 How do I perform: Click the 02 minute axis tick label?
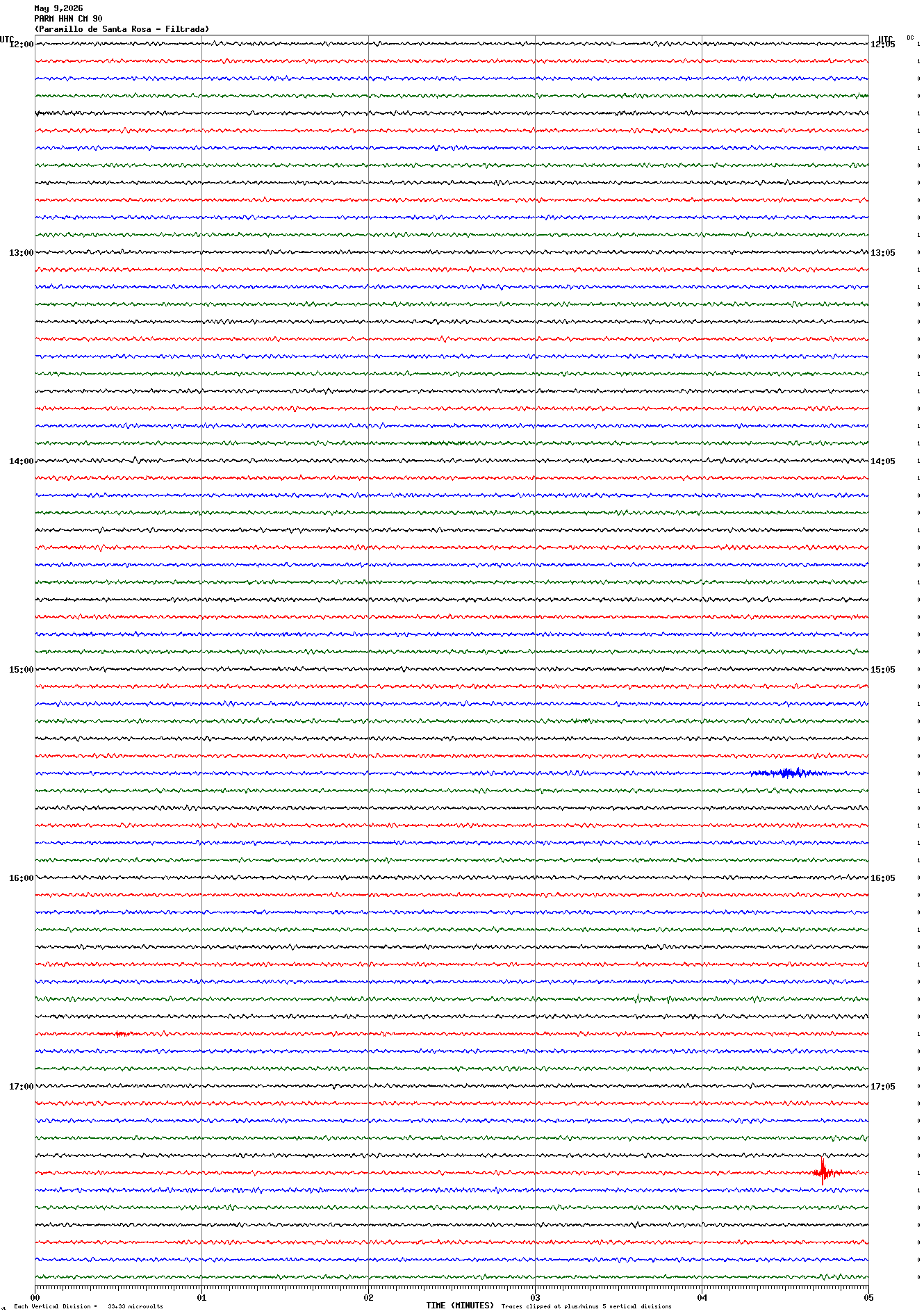click(368, 1297)
